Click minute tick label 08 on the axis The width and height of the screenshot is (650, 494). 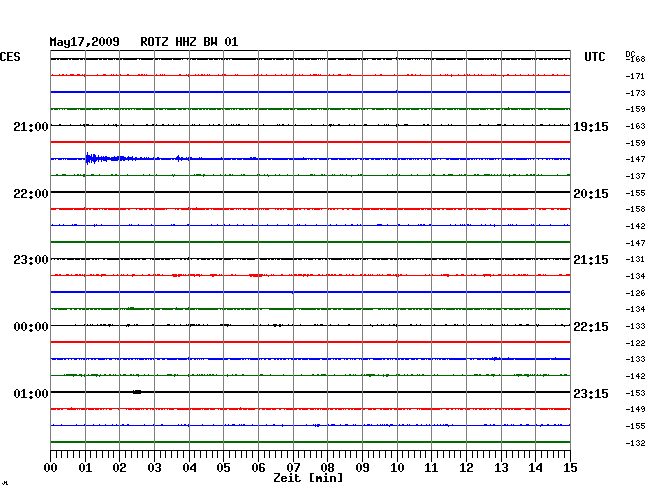[x=327, y=468]
